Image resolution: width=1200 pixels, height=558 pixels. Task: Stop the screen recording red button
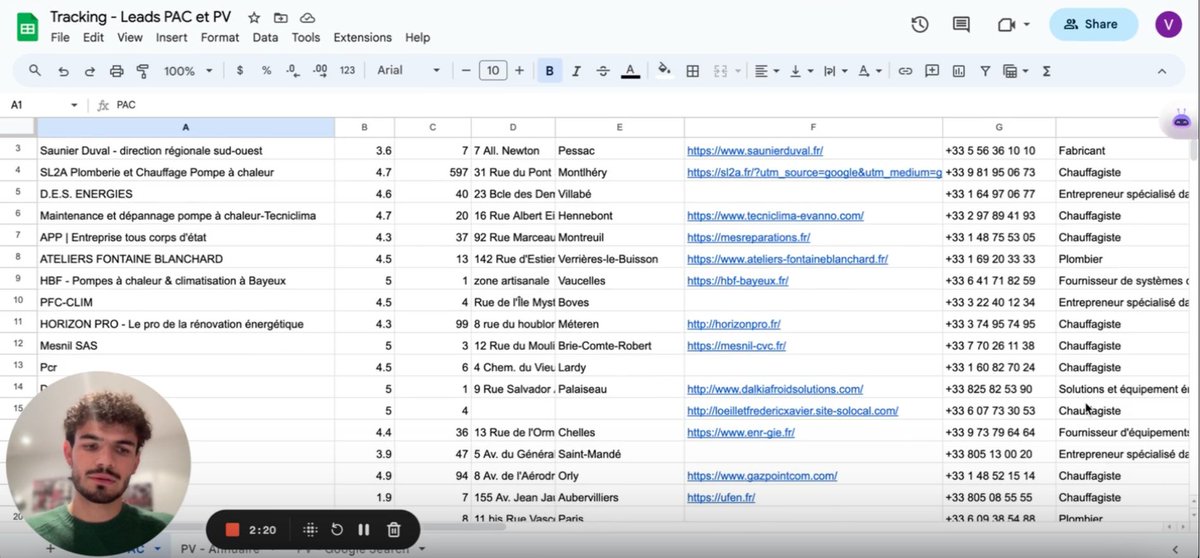click(x=232, y=529)
